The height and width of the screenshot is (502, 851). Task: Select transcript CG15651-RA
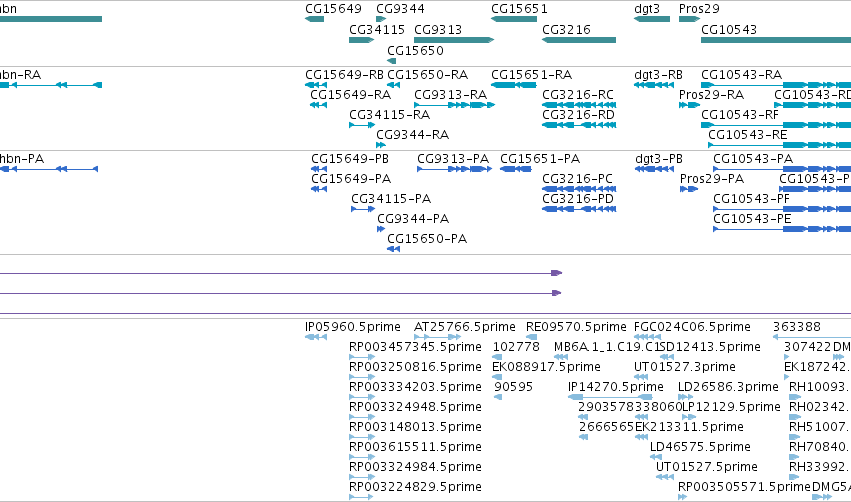point(531,74)
